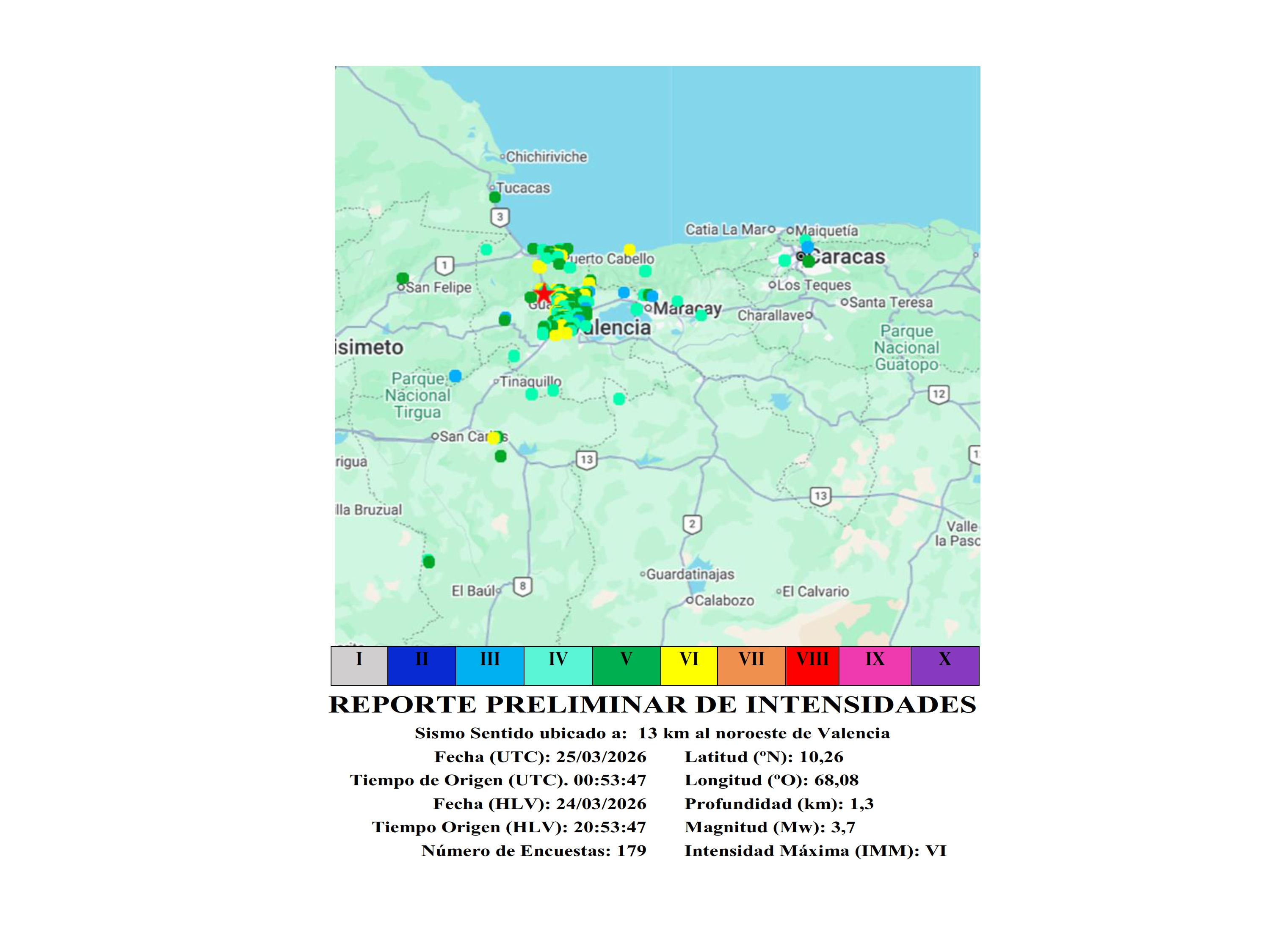1270x952 pixels.
Task: Select the gray I intensity swatch
Action: click(359, 666)
